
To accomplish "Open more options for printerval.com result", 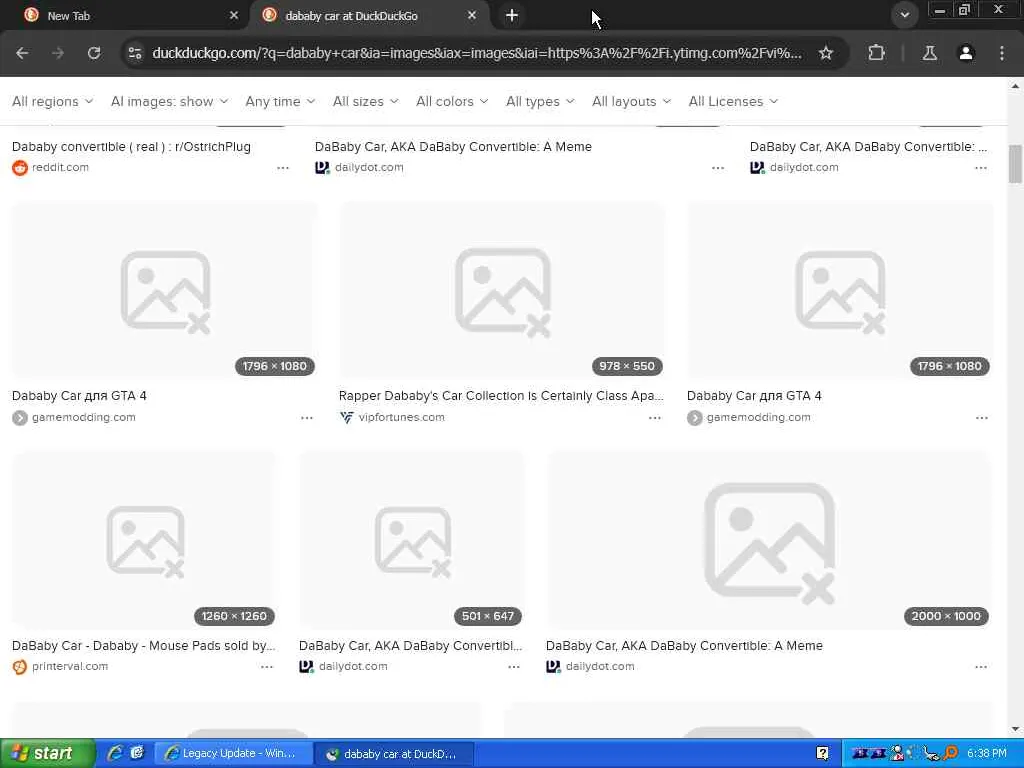I will 267,667.
